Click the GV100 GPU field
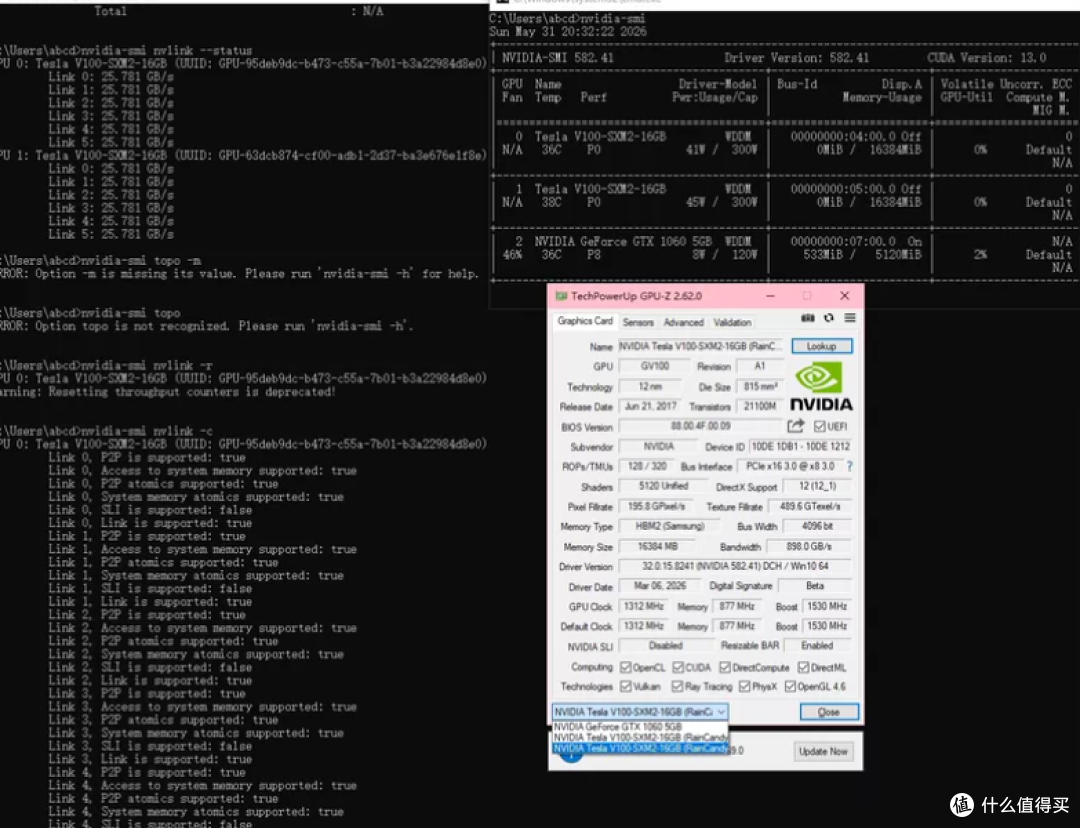The height and width of the screenshot is (828, 1080). pos(654,366)
